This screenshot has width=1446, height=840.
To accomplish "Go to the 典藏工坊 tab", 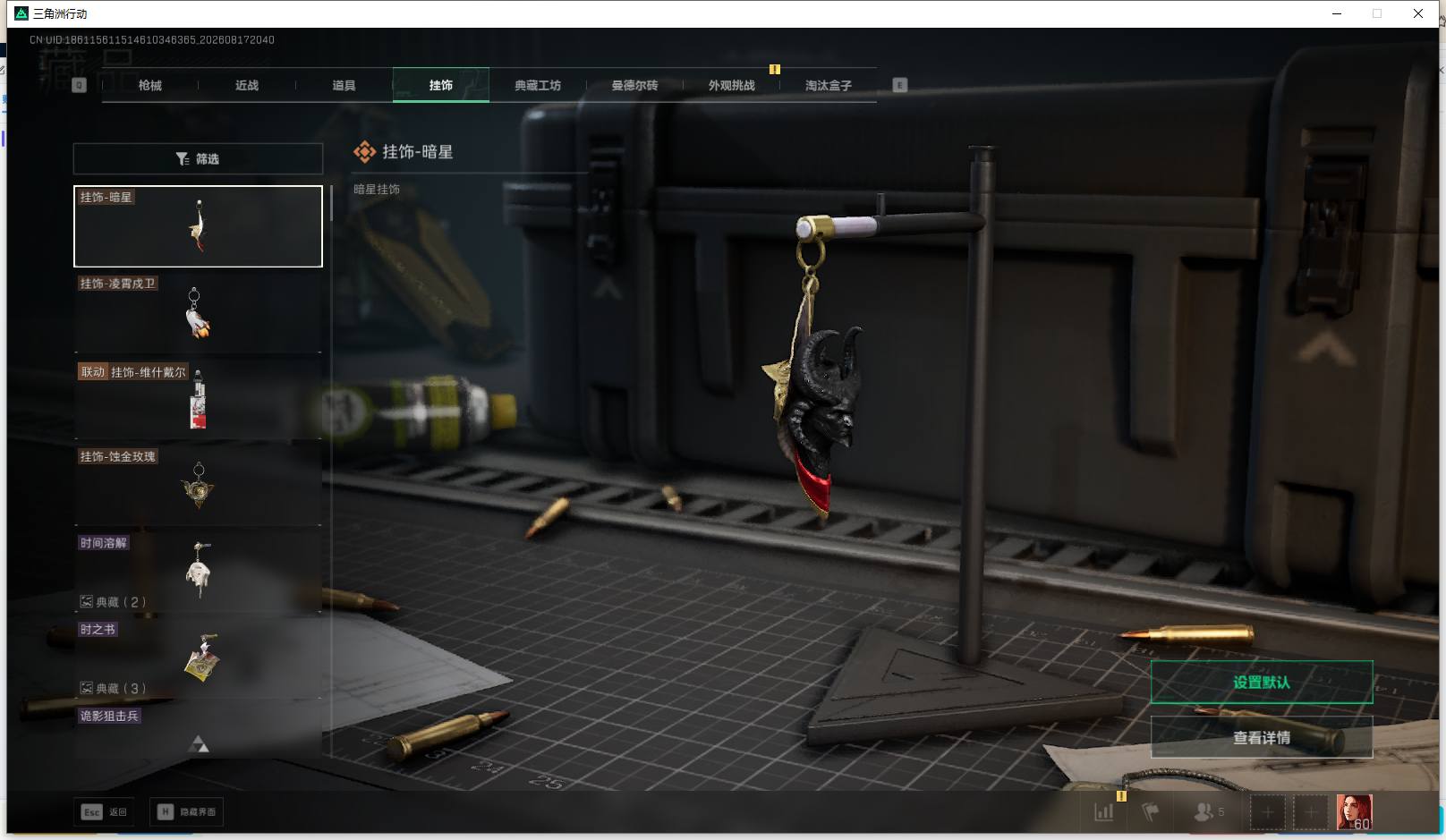I will point(538,85).
